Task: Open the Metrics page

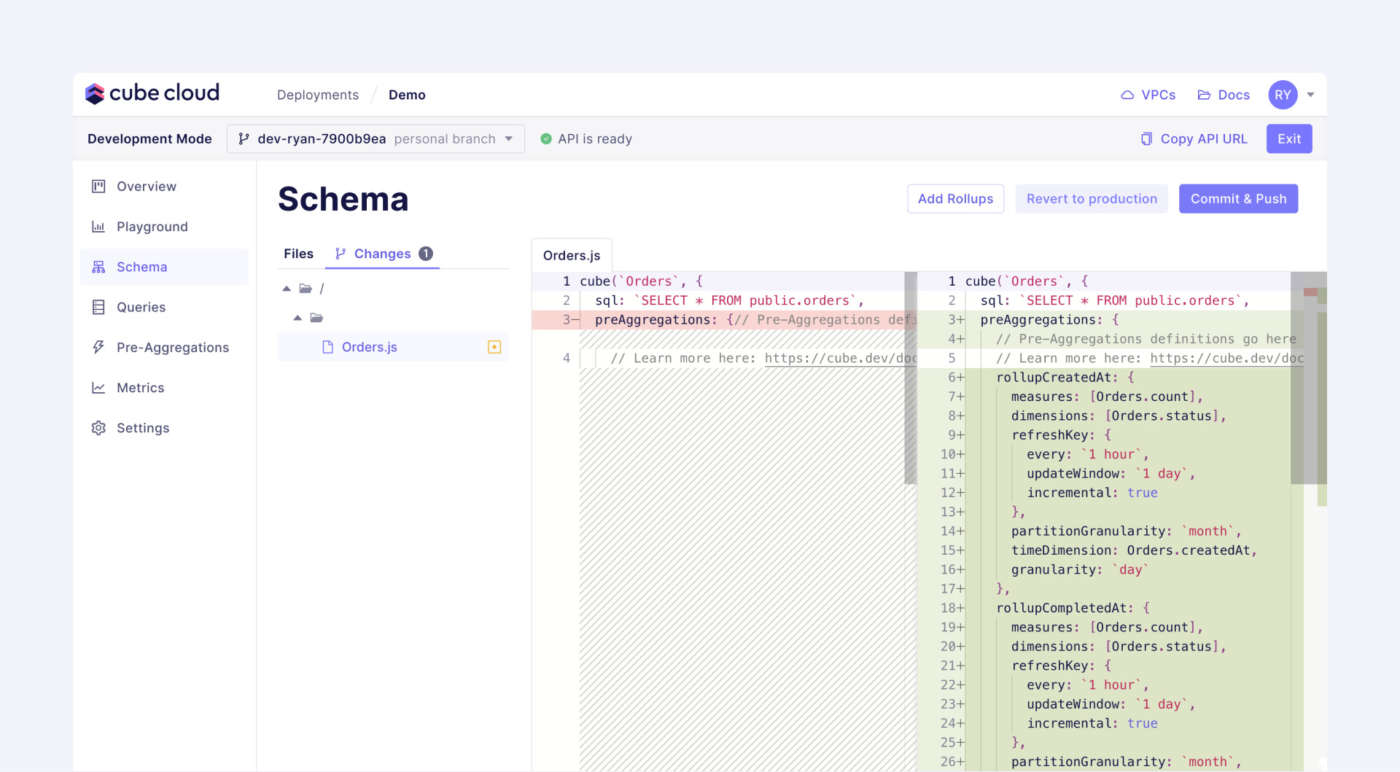Action: (x=140, y=388)
